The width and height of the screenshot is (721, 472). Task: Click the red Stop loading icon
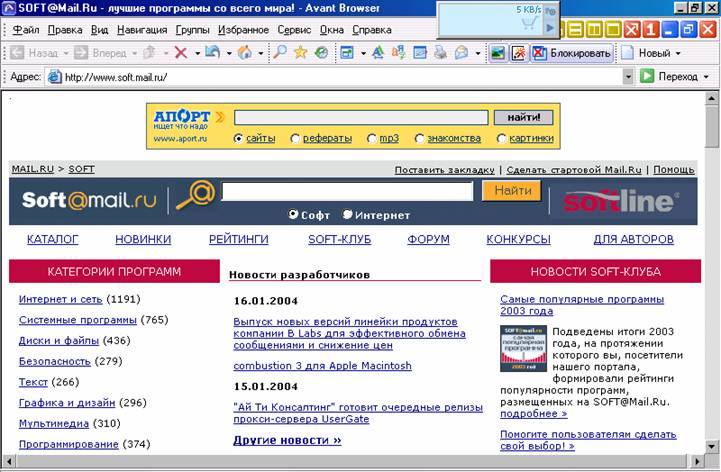[x=181, y=53]
